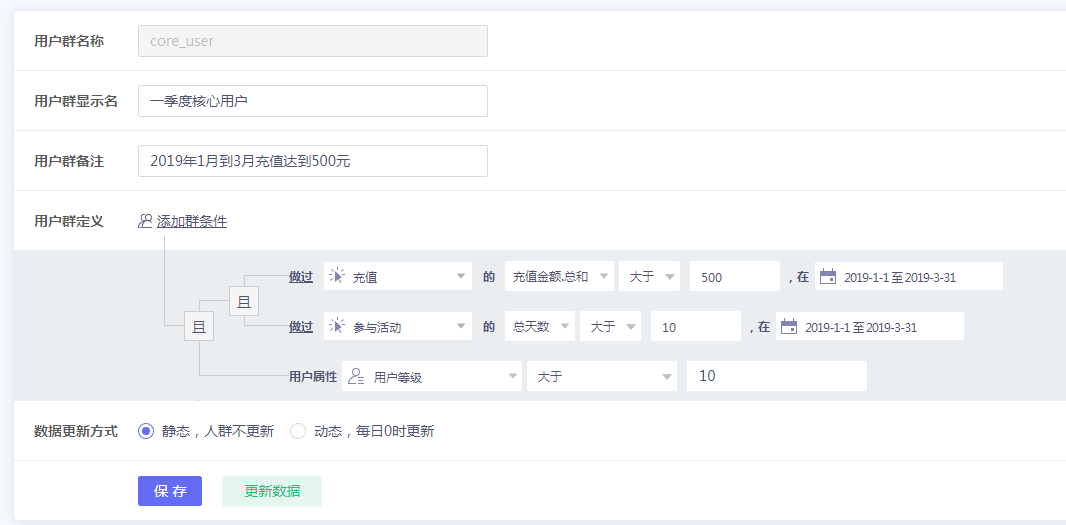This screenshot has width=1066, height=525.
Task: Click the user attribute icon beside 用户等级
Action: point(355,377)
